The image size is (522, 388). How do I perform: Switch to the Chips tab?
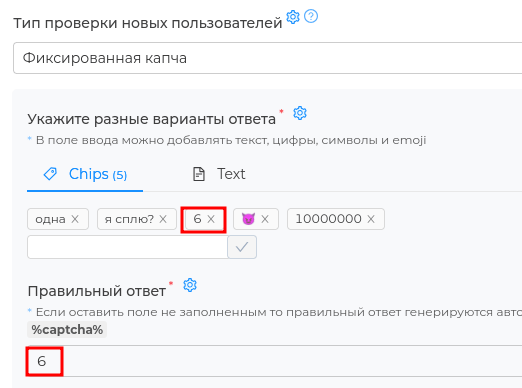[x=85, y=174]
